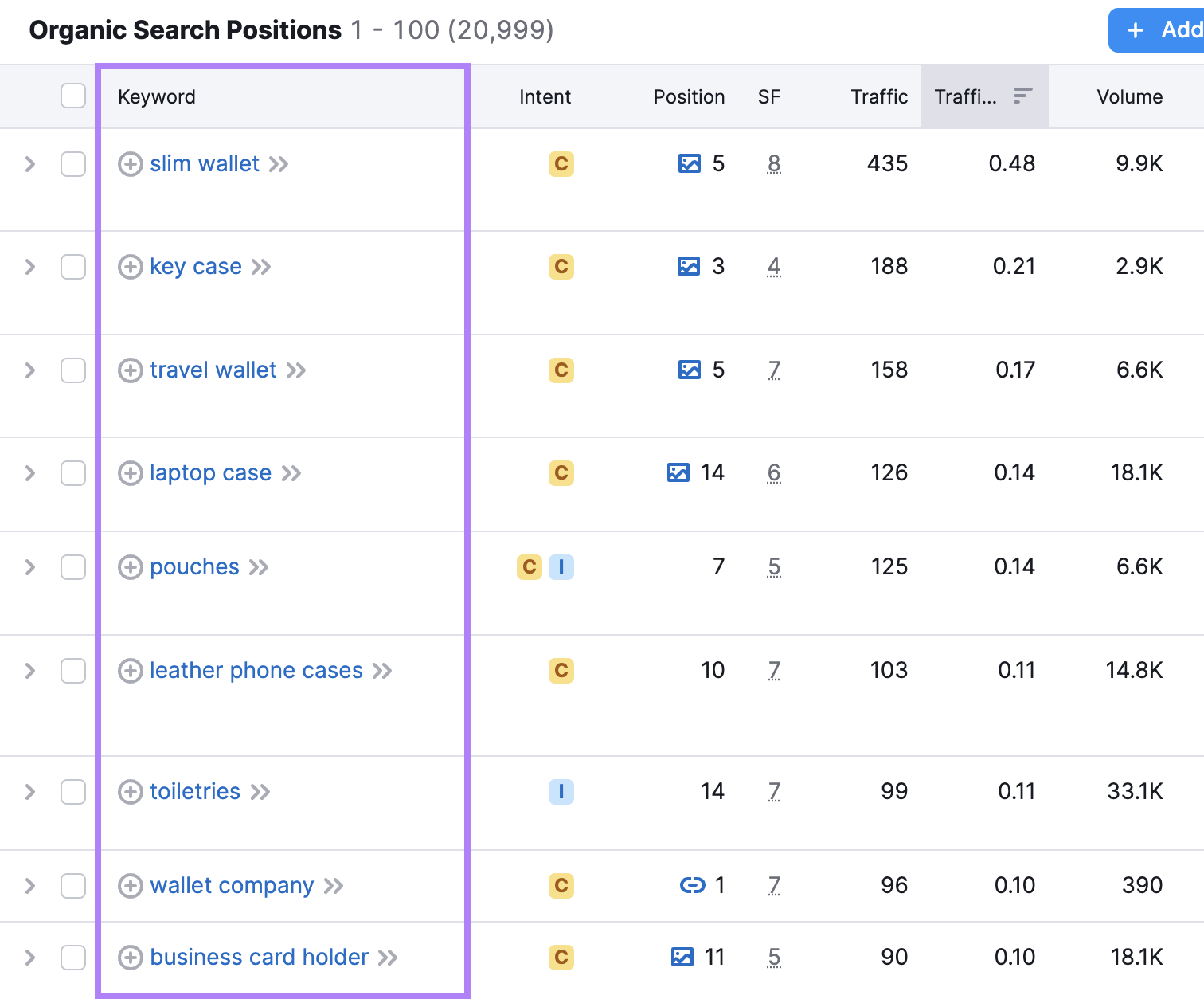The height and width of the screenshot is (1007, 1204).
Task: Click the SF count for the pouches row
Action: pos(774,567)
